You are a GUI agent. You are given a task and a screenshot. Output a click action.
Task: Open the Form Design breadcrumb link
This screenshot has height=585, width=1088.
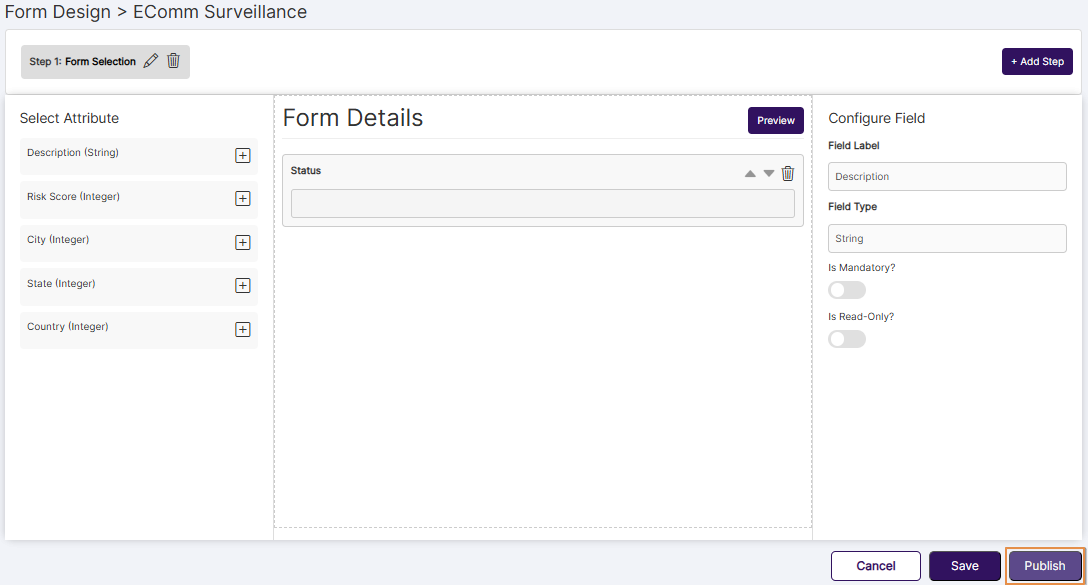click(x=57, y=12)
